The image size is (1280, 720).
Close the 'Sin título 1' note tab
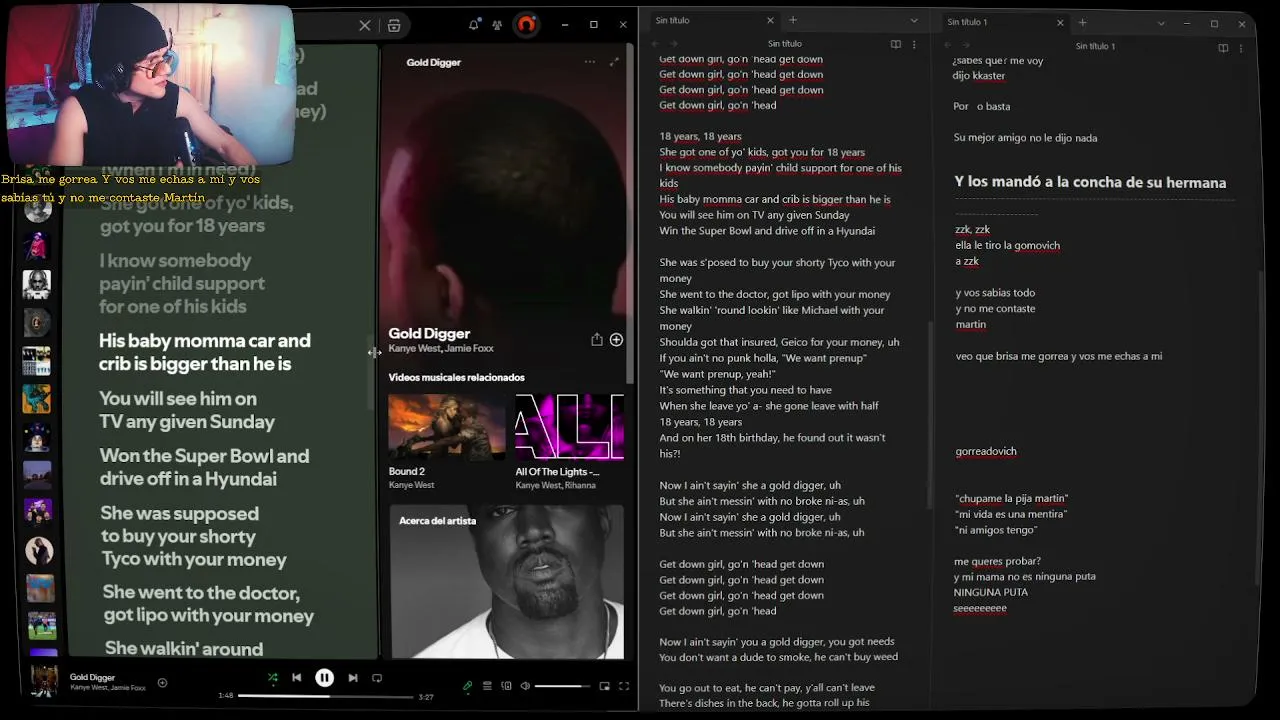(1060, 22)
